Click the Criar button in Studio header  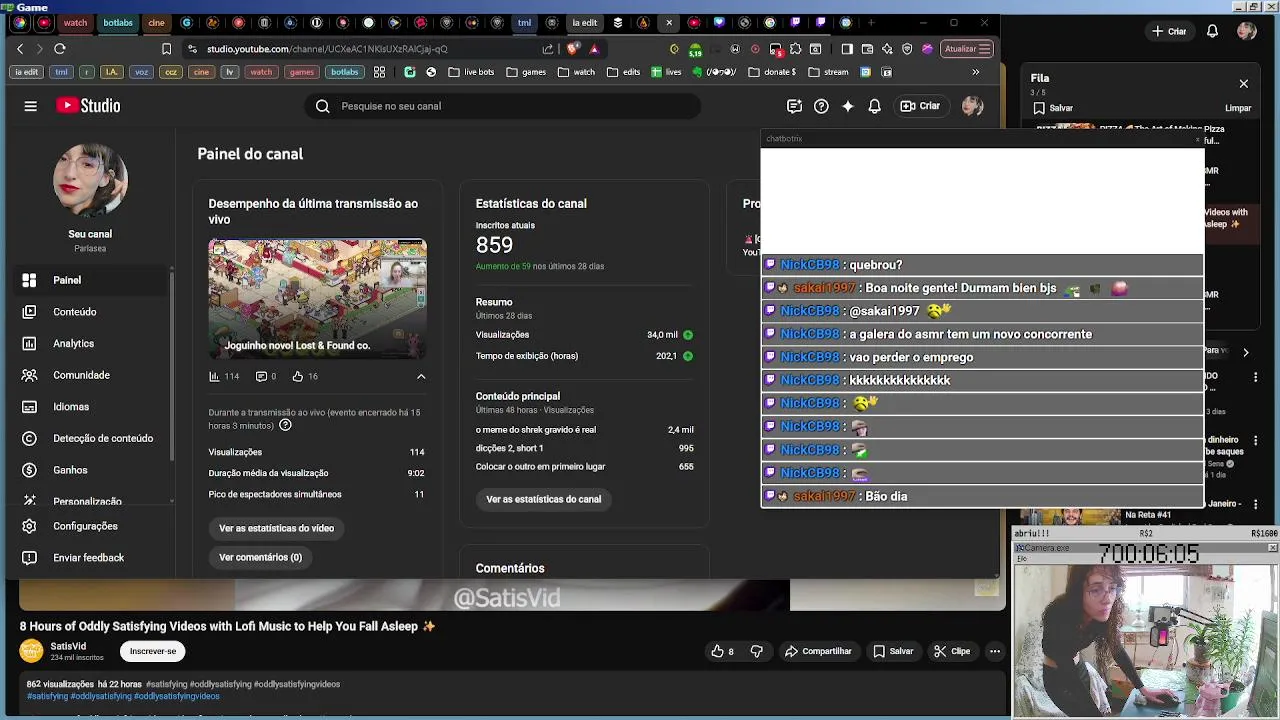[920, 106]
